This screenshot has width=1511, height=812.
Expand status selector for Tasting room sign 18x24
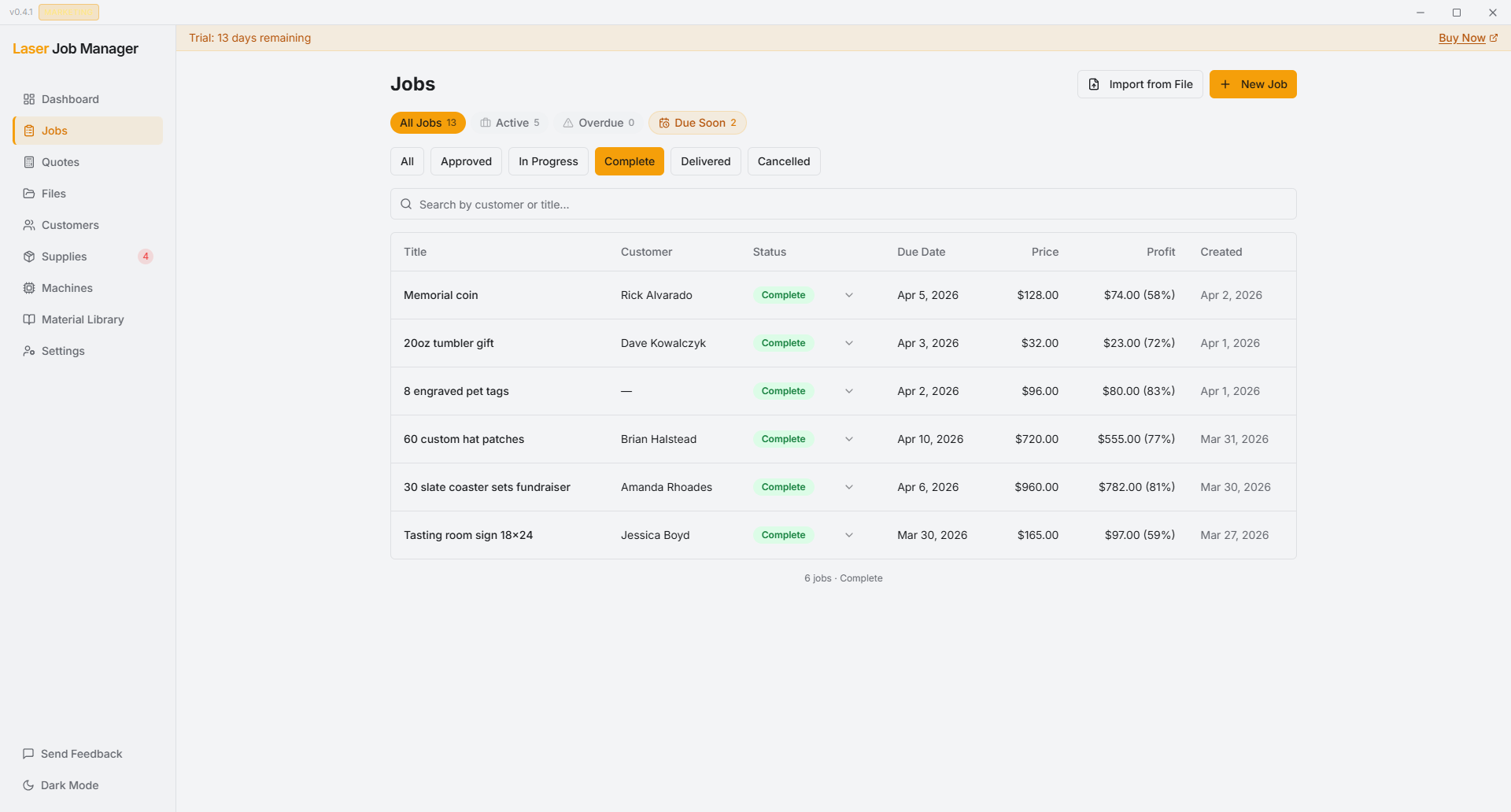point(848,535)
